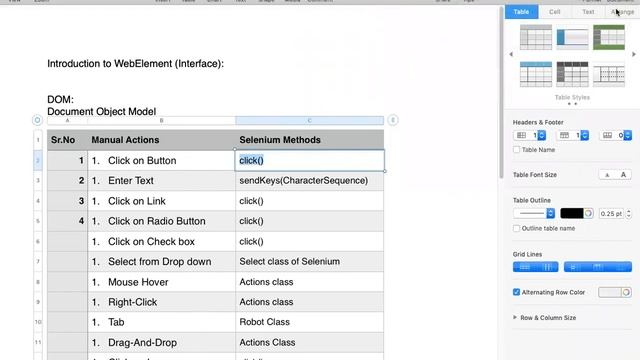Screen dimensions: 640x360
Task: Show next table styles with right arrow
Action: coord(634,54)
